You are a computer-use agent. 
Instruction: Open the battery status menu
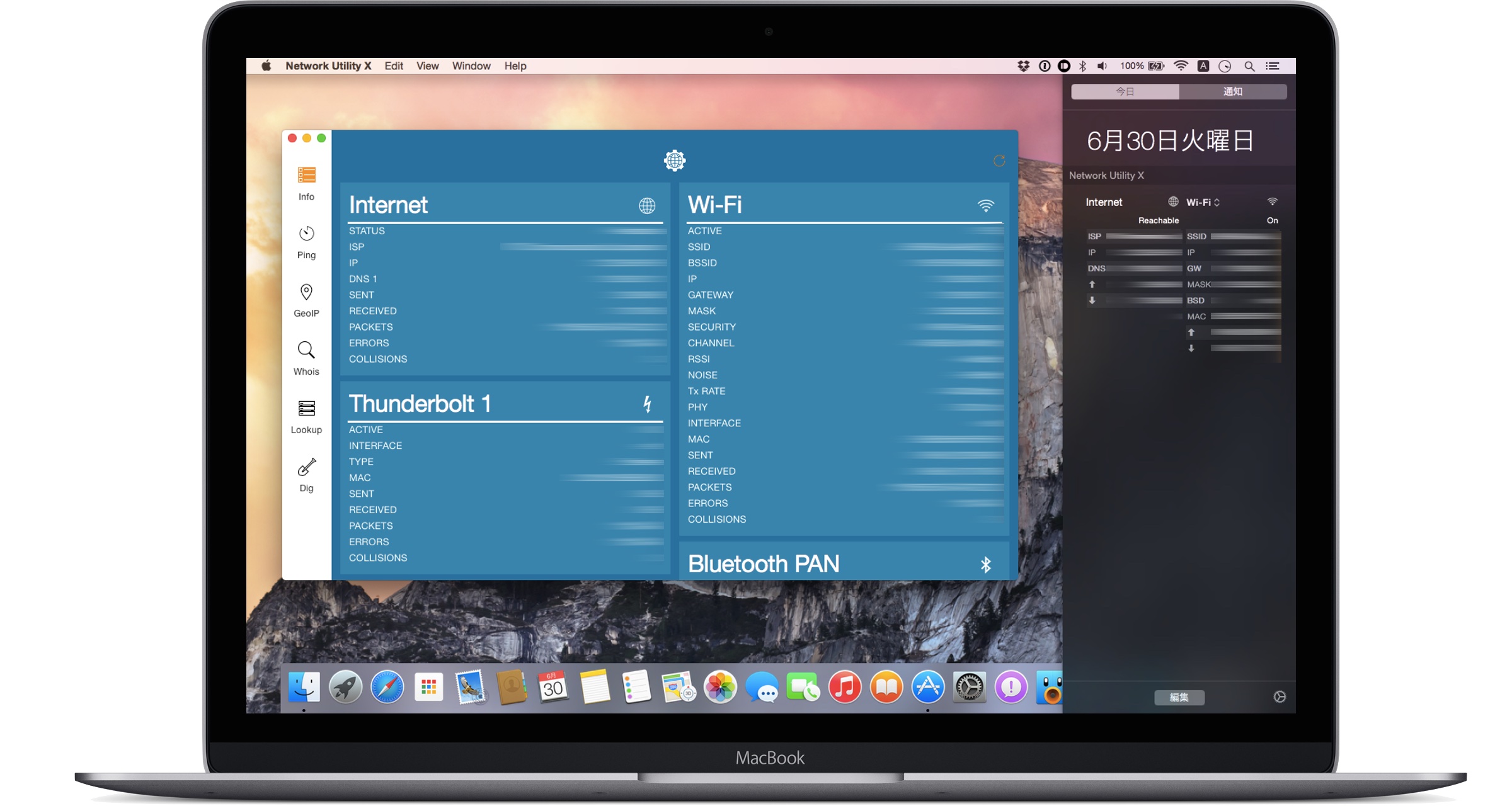tap(1155, 66)
